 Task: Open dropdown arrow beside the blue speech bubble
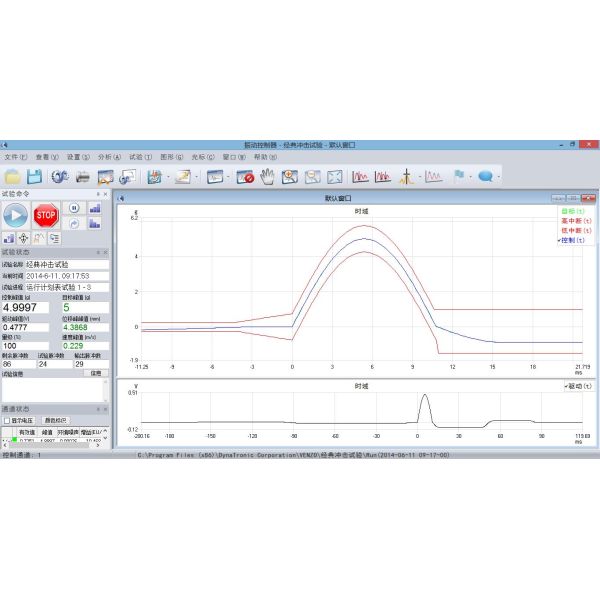point(500,177)
